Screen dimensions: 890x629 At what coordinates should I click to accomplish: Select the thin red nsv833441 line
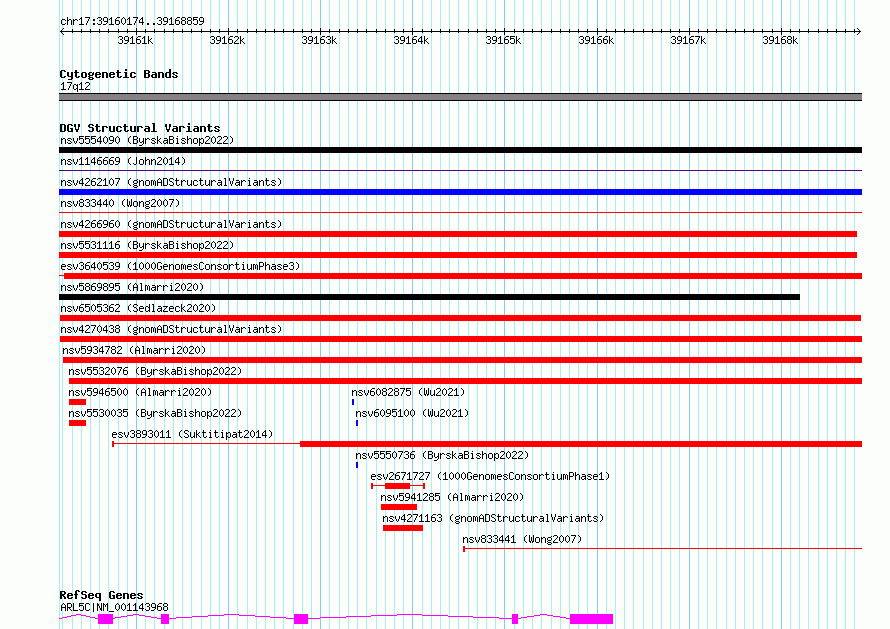[x=662, y=548]
